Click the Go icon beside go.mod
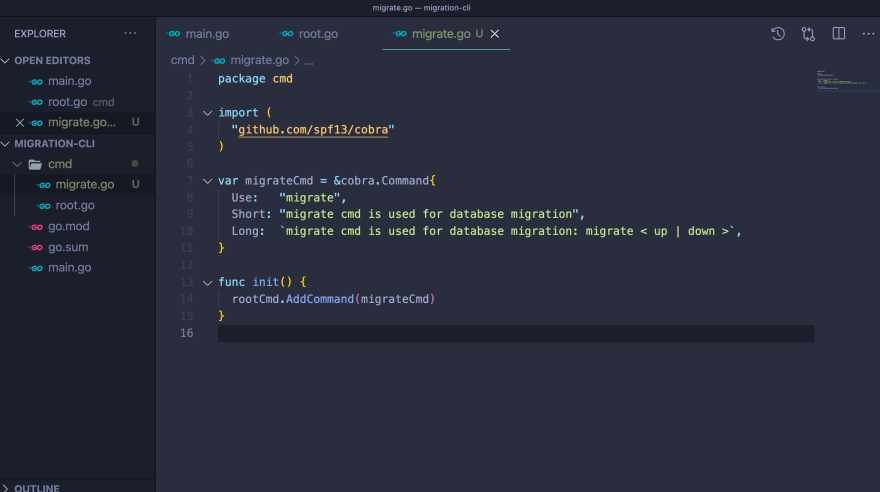Viewport: 880px width, 492px height. 36,227
